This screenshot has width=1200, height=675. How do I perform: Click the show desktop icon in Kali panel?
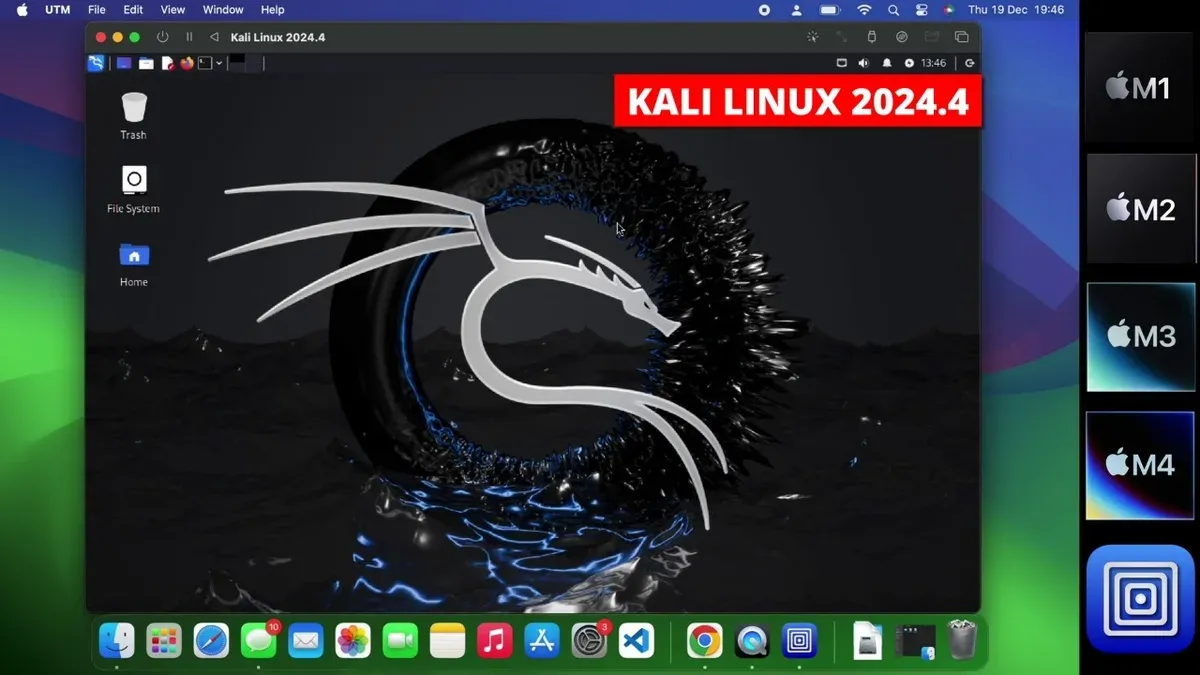click(x=124, y=63)
